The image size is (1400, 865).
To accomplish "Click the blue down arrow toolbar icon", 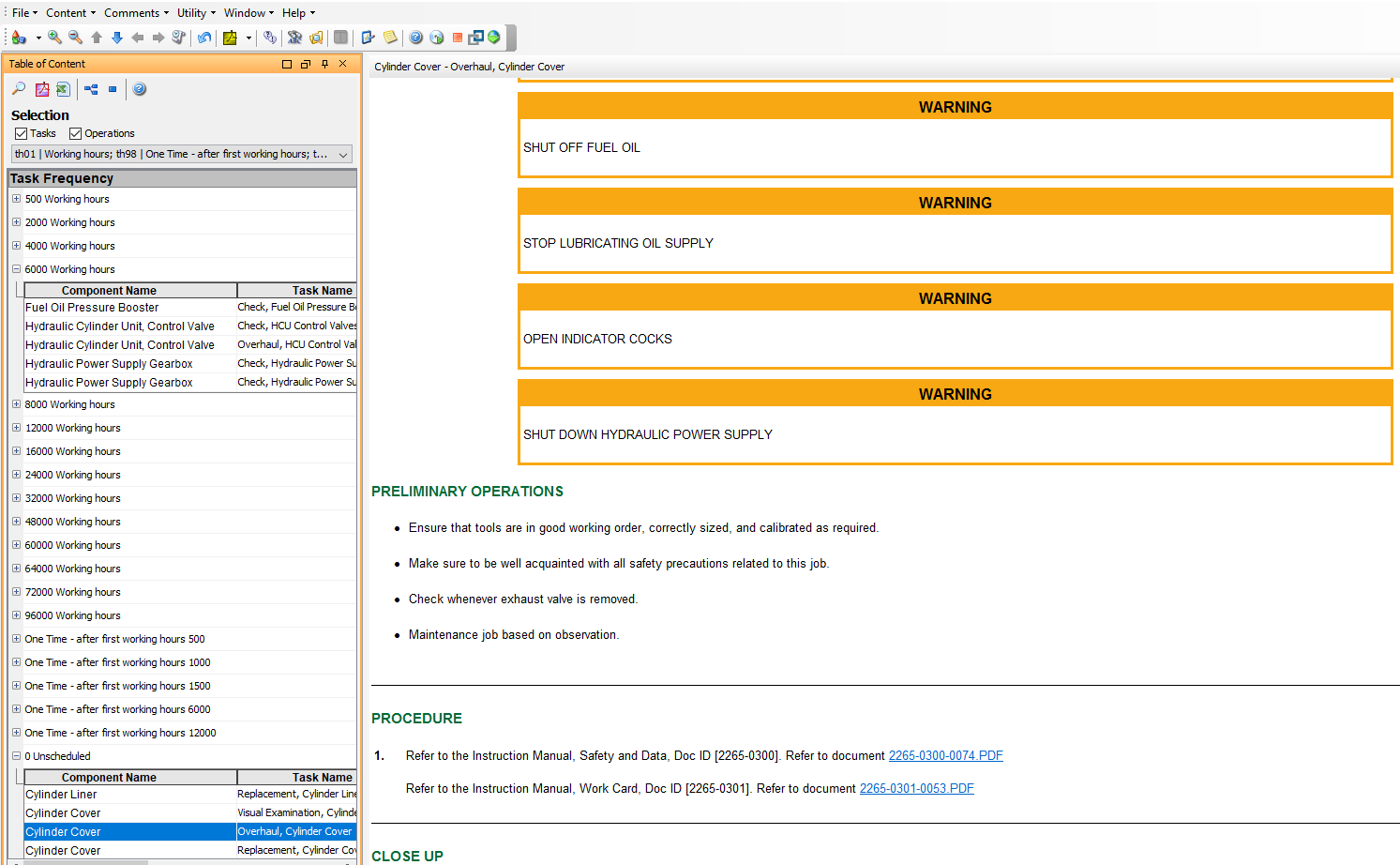I will tap(117, 38).
